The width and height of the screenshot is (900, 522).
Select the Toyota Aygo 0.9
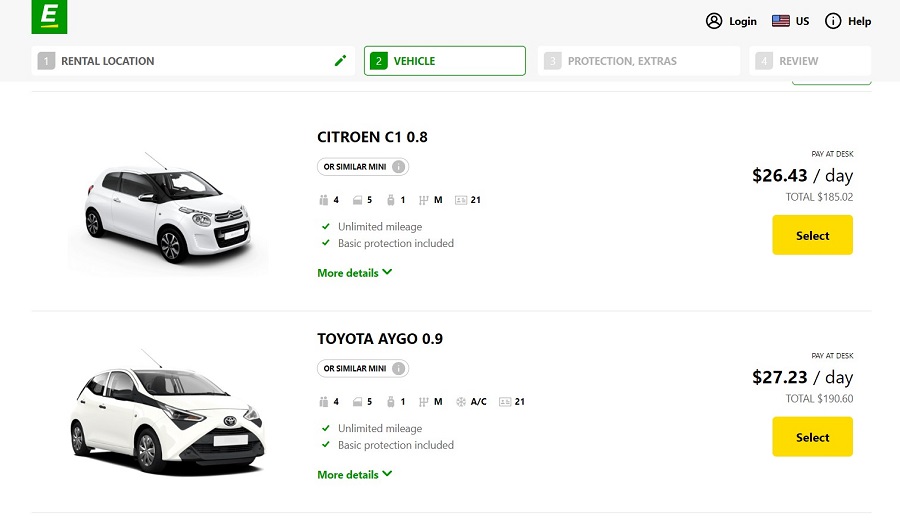[x=812, y=437]
